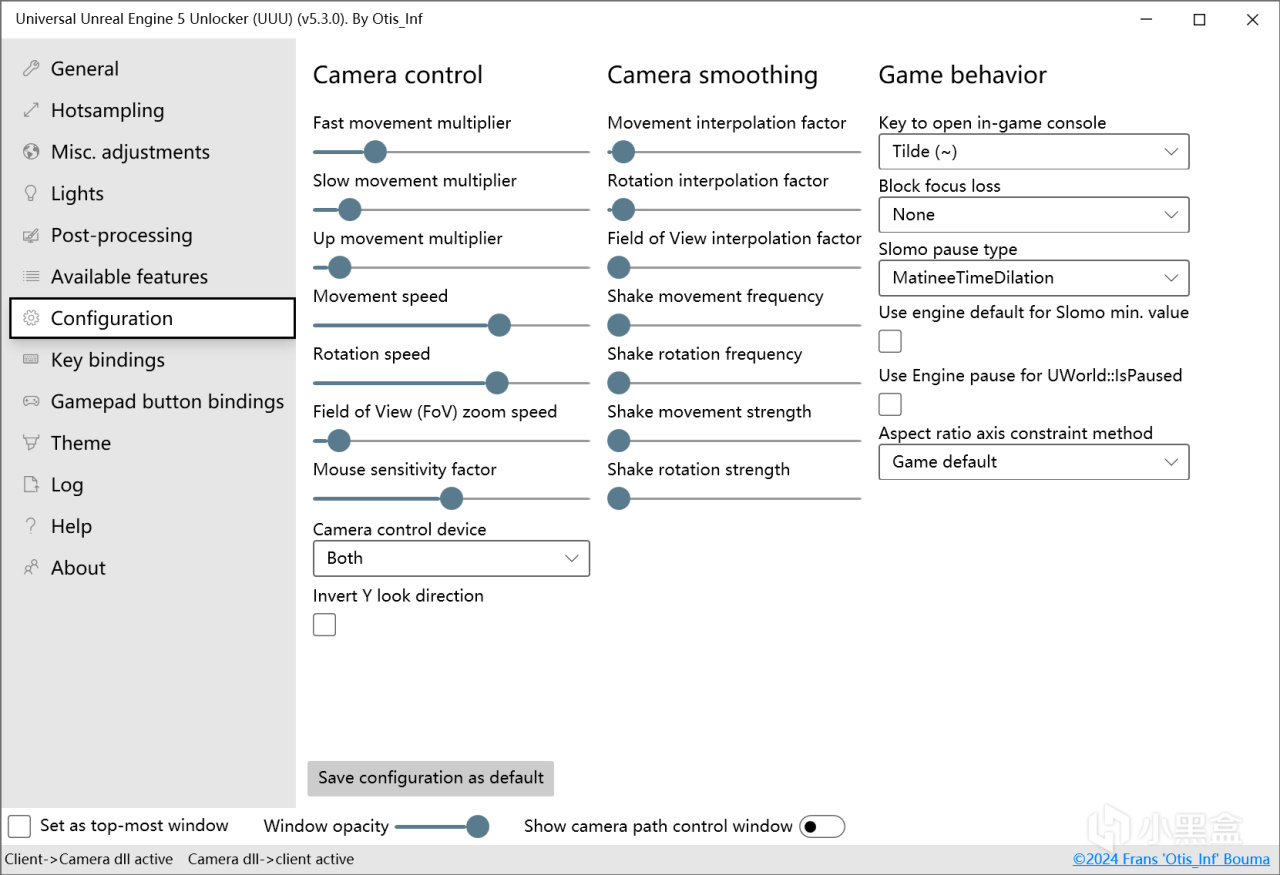The image size is (1280, 875).
Task: Click the gamepad icon beside Gamepad button bindings
Action: [31, 402]
